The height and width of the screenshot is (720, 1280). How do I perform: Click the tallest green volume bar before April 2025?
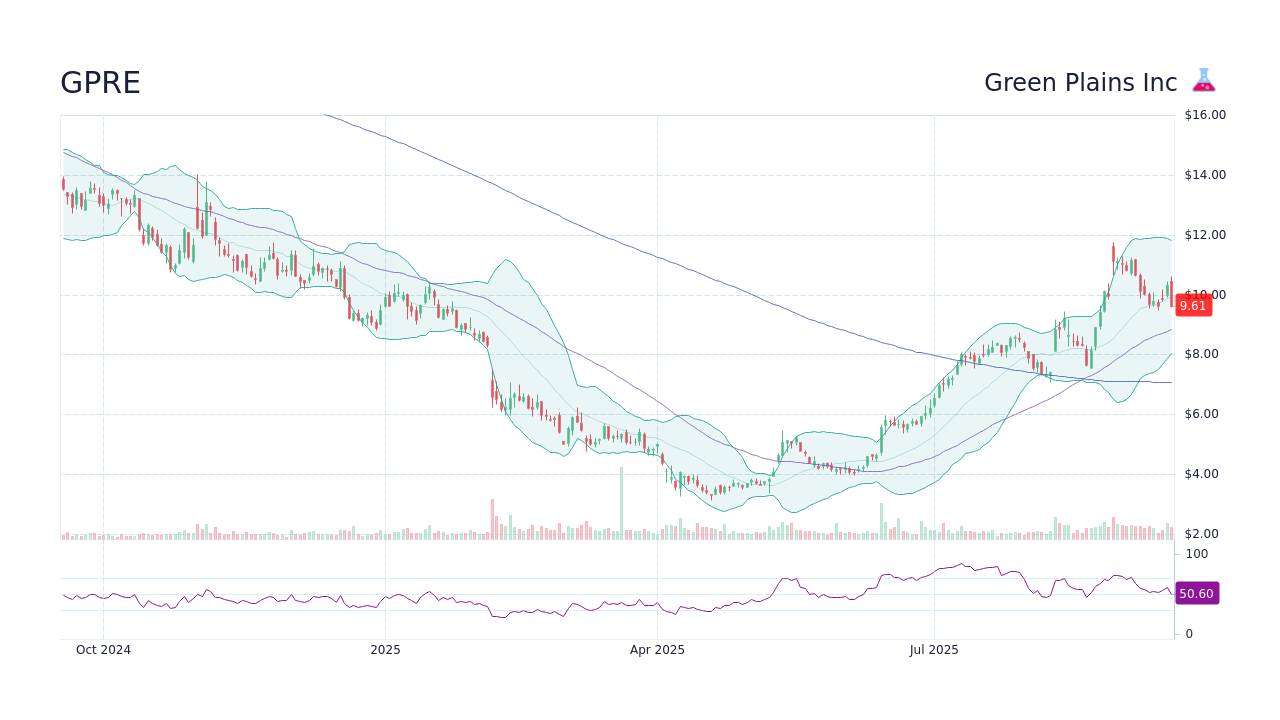coord(621,503)
